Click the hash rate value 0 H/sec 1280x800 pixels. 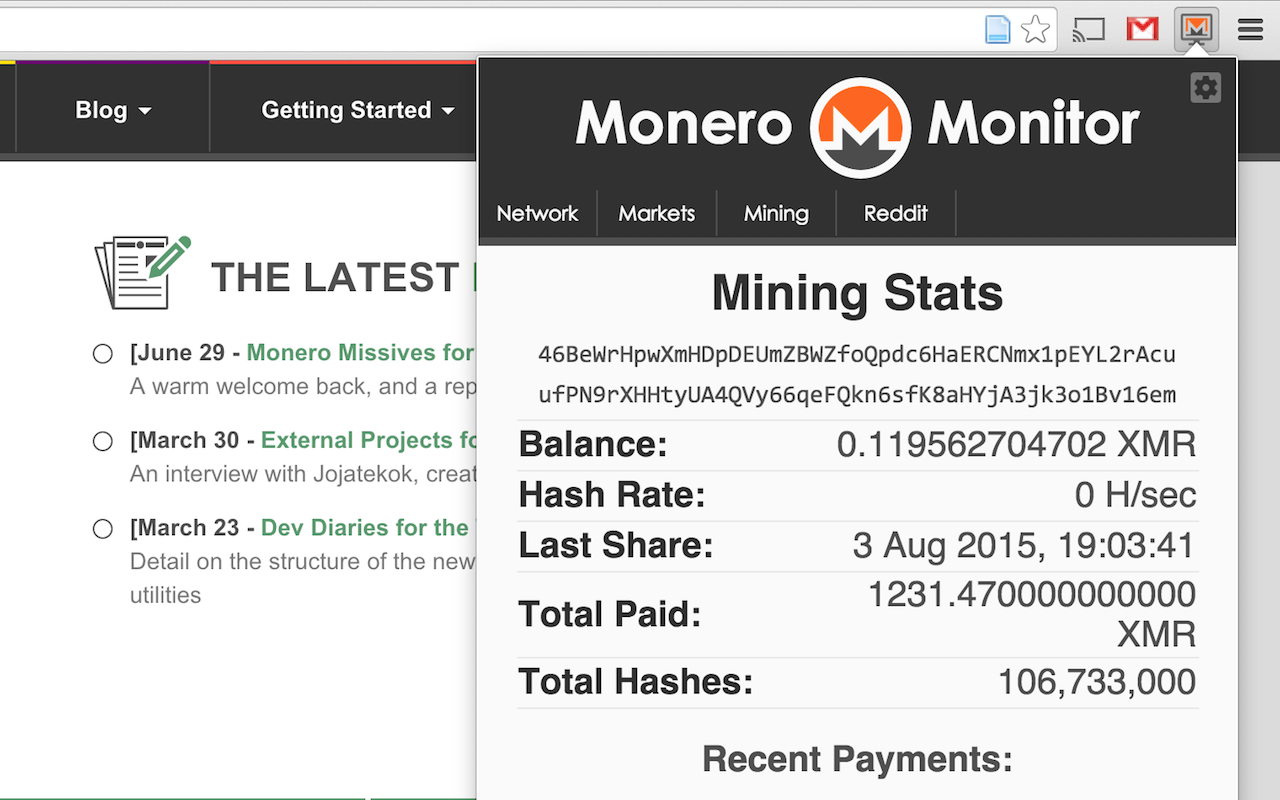click(x=1135, y=494)
